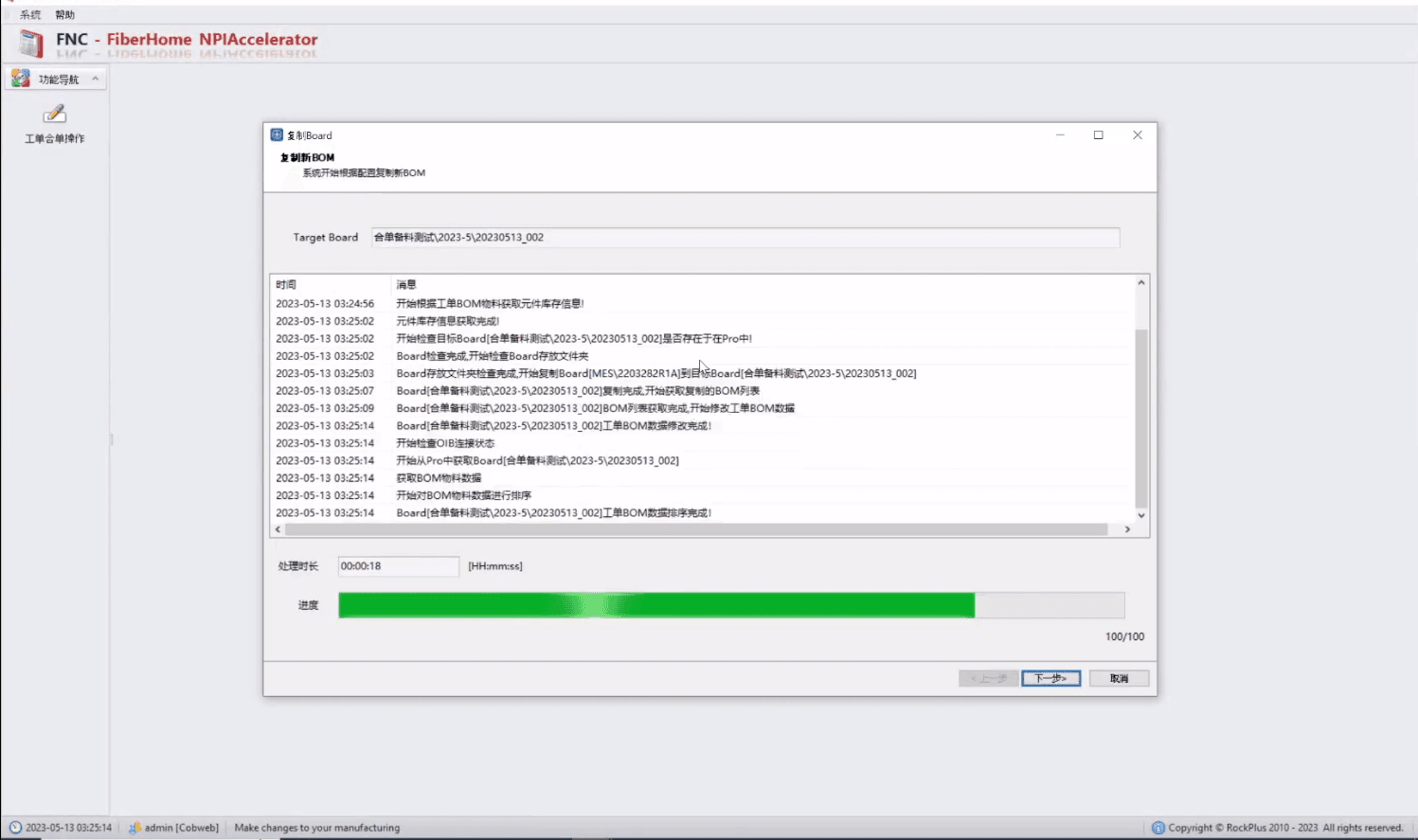Click the log list scroll up arrow
The width and height of the screenshot is (1418, 840).
(x=1141, y=283)
